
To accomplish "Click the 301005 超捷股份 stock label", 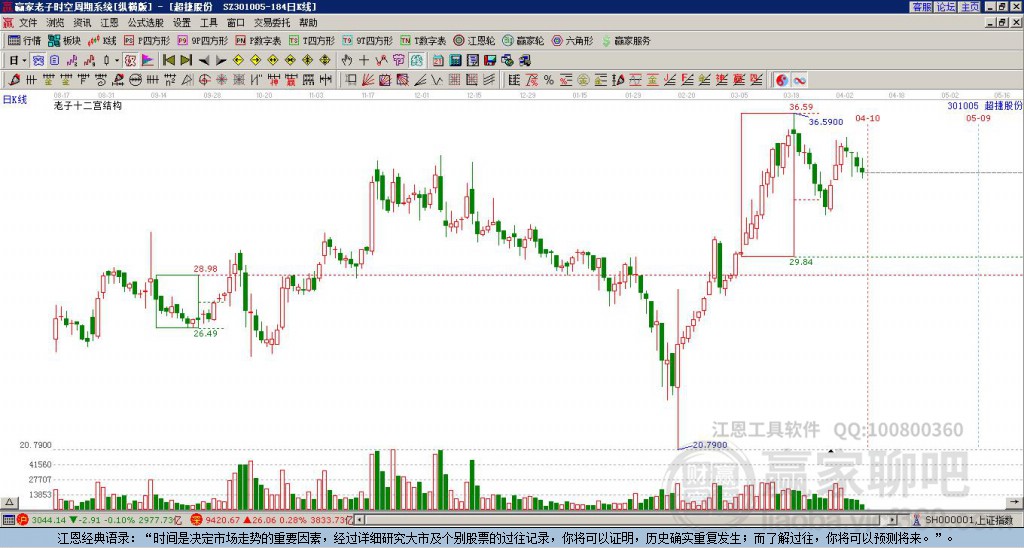I will point(985,105).
